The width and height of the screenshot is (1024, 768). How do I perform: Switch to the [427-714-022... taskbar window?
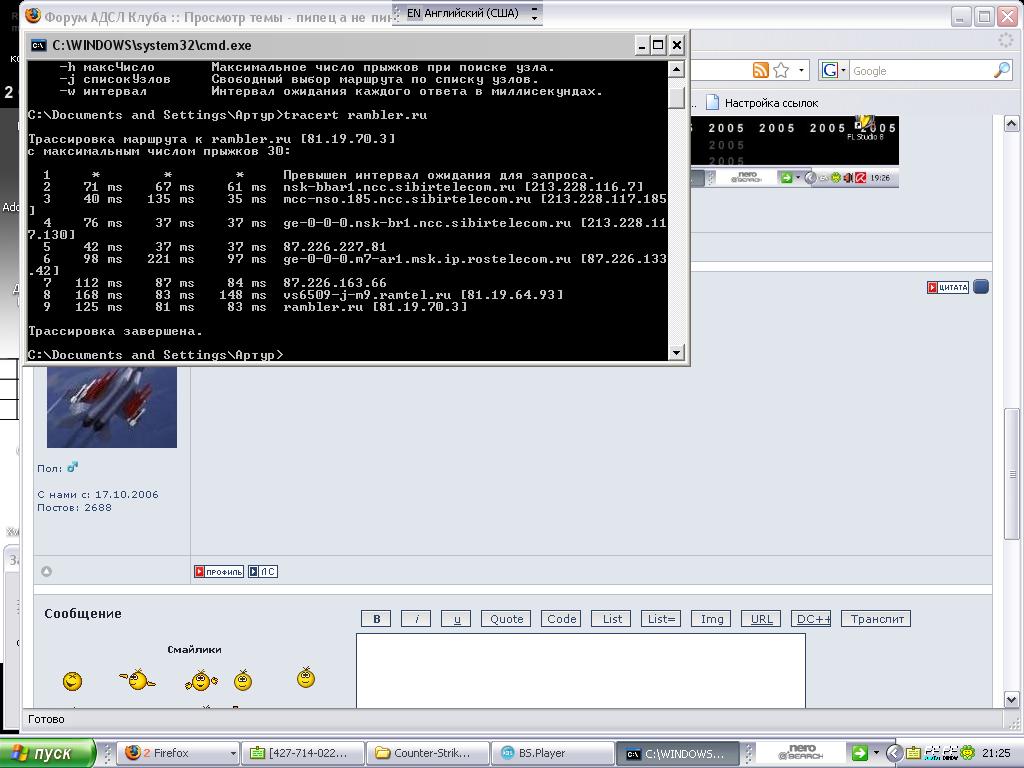(302, 753)
